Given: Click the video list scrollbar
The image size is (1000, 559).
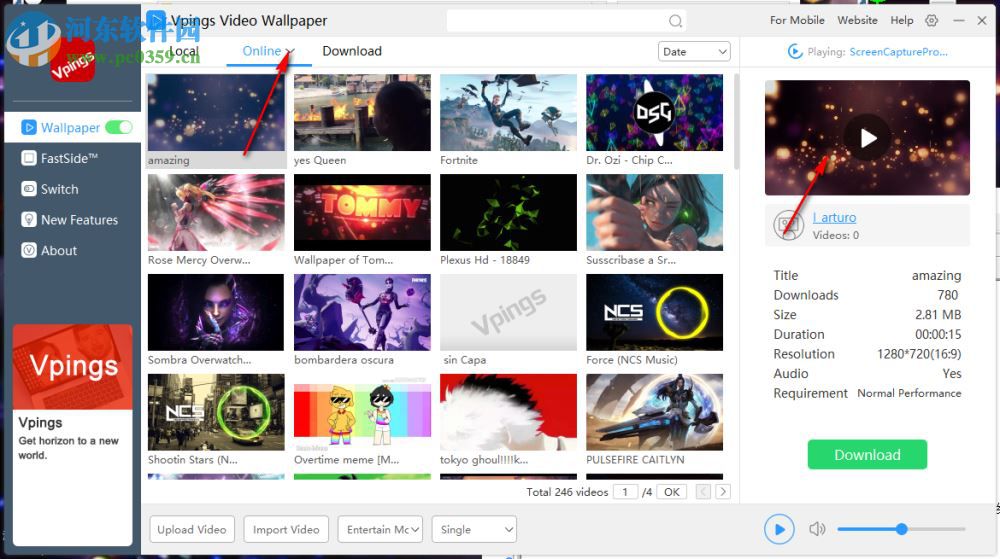Looking at the screenshot, I should point(736,121).
